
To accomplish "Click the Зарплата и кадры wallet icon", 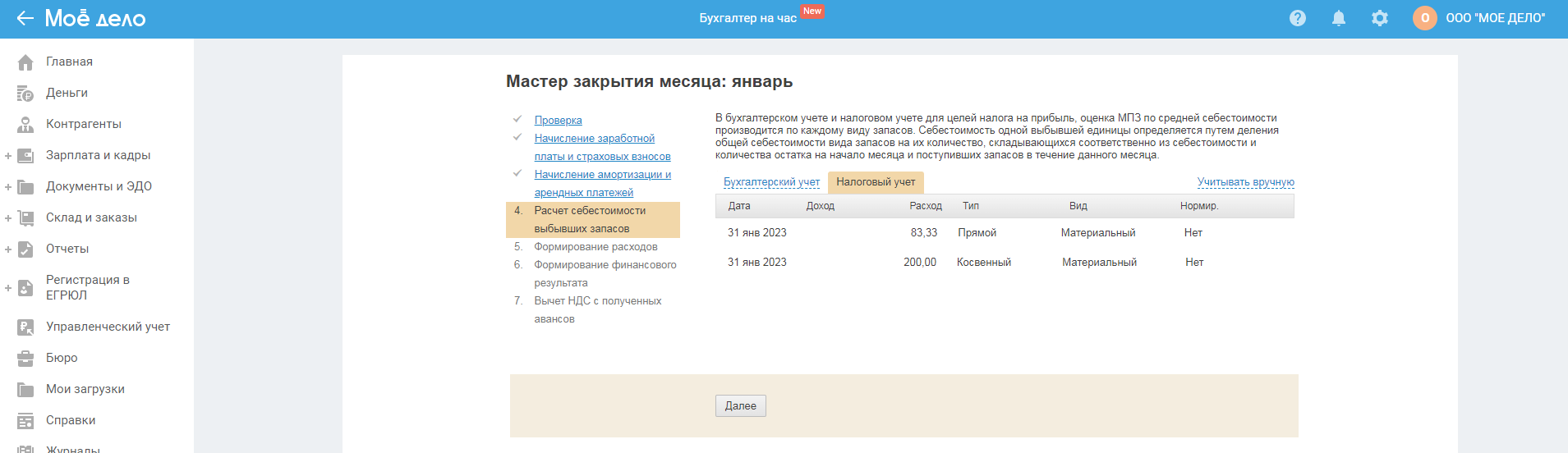I will (x=25, y=156).
